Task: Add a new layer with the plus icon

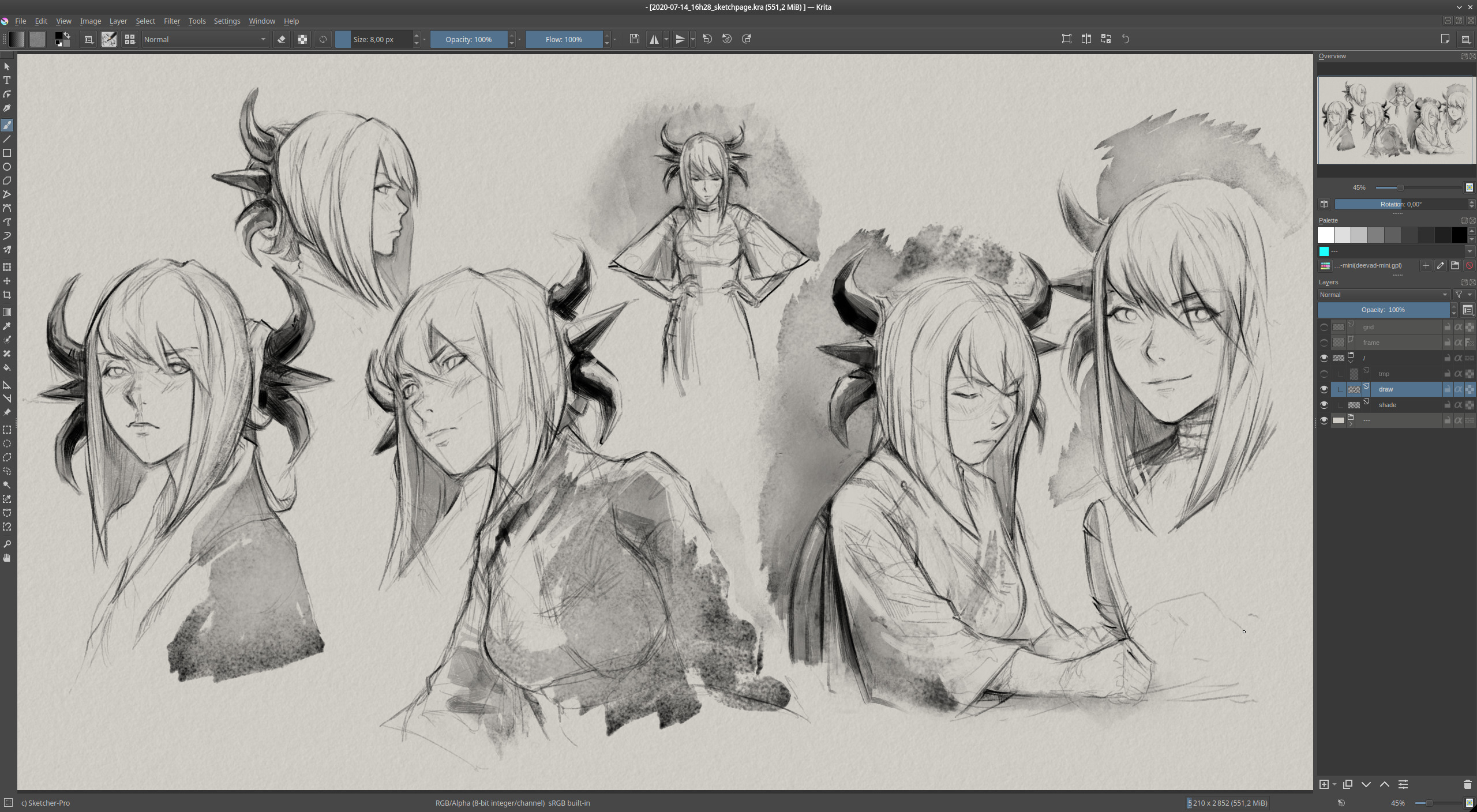Action: pos(1324,784)
